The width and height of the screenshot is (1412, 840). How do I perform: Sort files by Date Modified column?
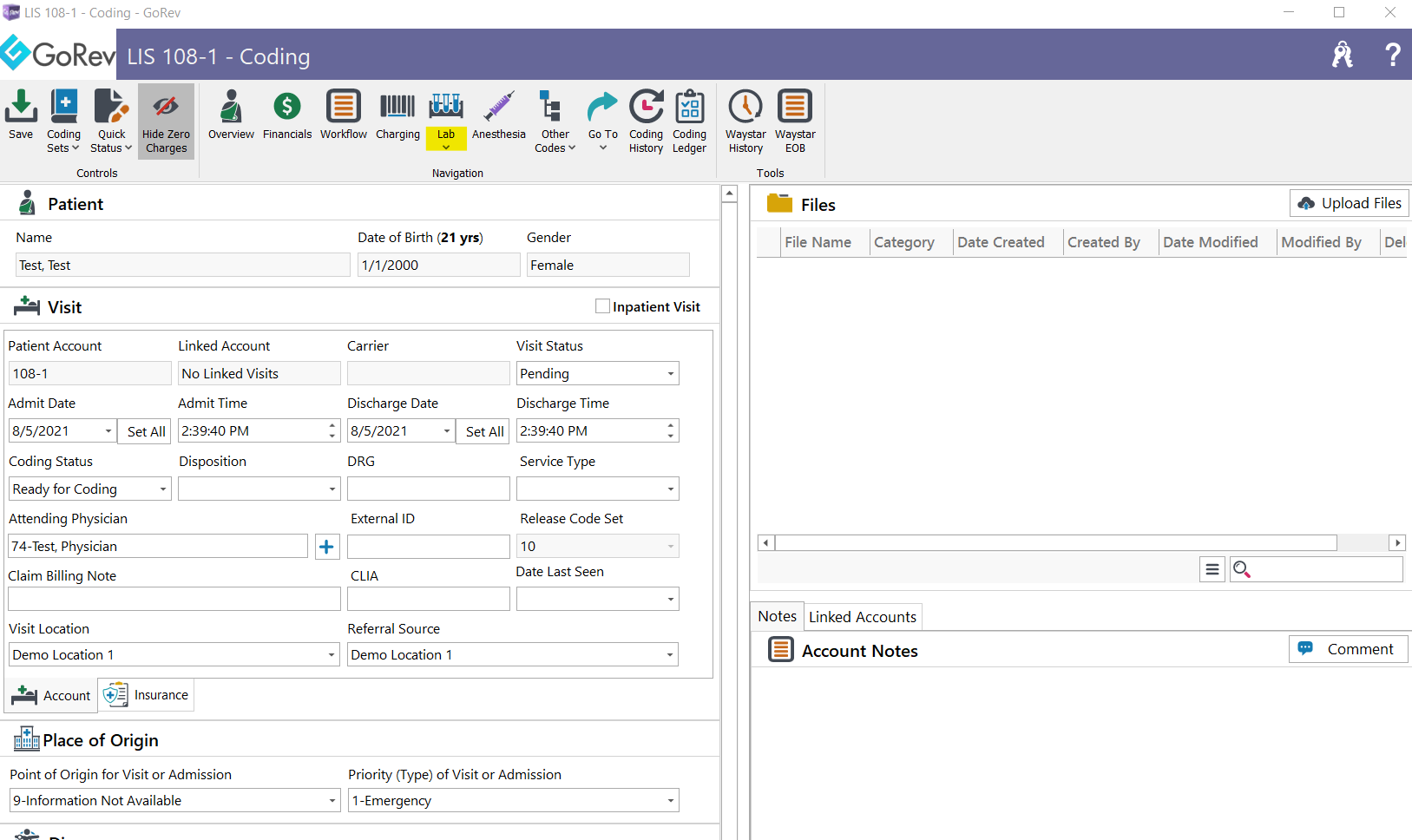1211,242
